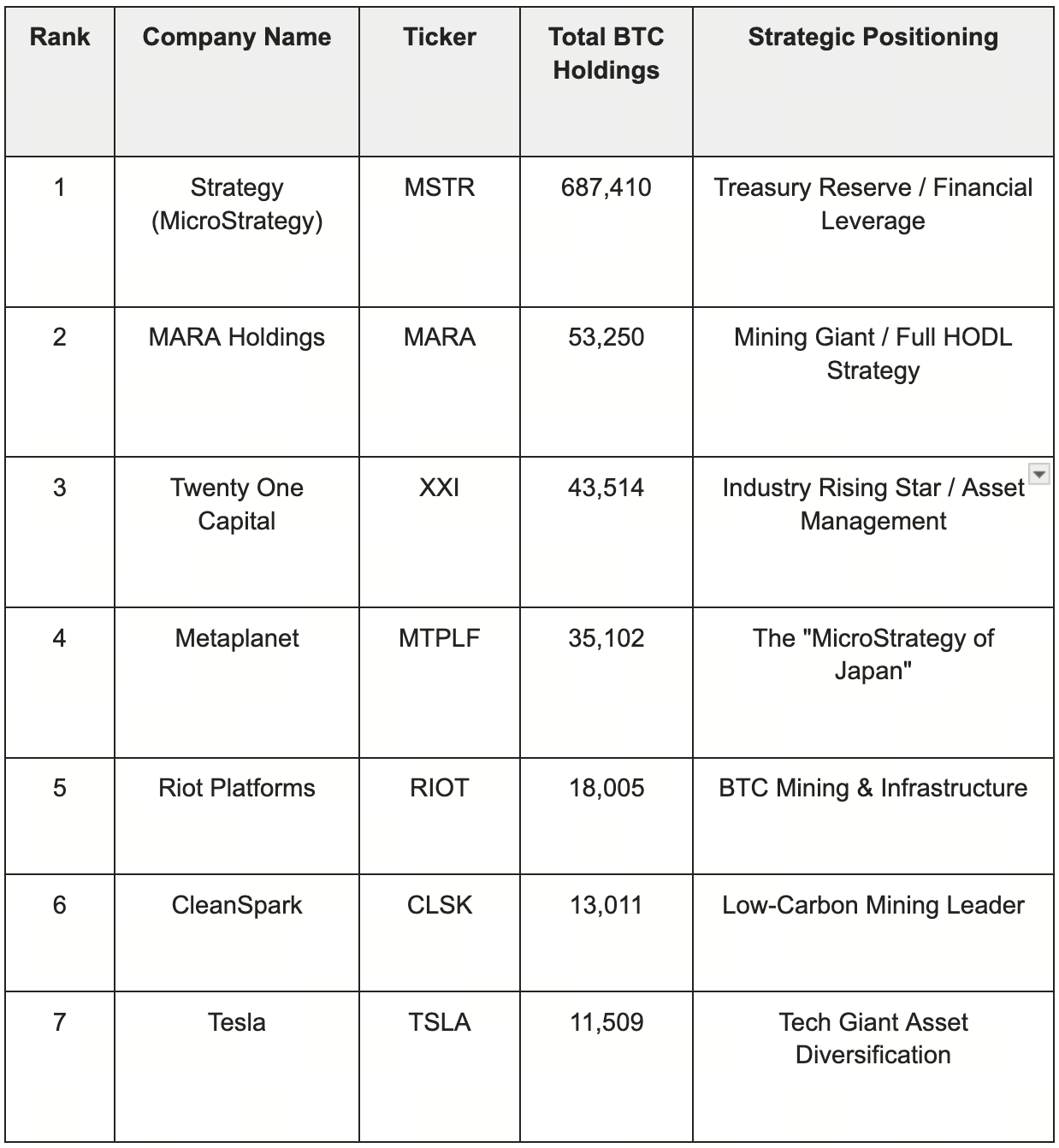Image resolution: width=1059 pixels, height=1148 pixels.
Task: Select the CleanSpark company cell
Action: coord(237,905)
